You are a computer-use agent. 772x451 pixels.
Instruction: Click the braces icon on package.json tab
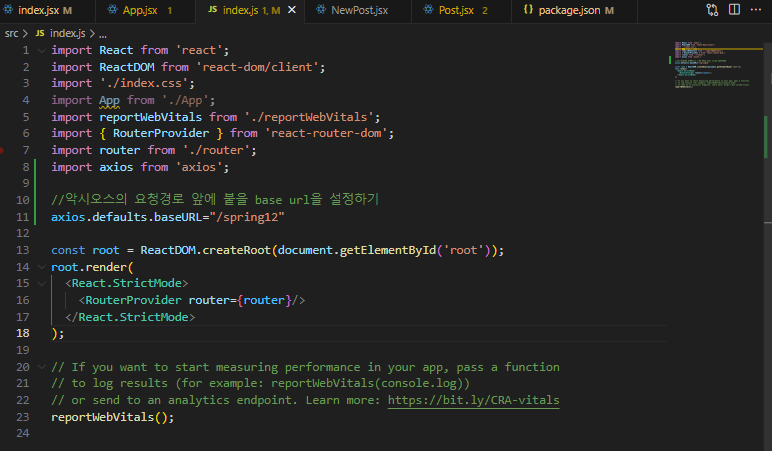tap(528, 10)
